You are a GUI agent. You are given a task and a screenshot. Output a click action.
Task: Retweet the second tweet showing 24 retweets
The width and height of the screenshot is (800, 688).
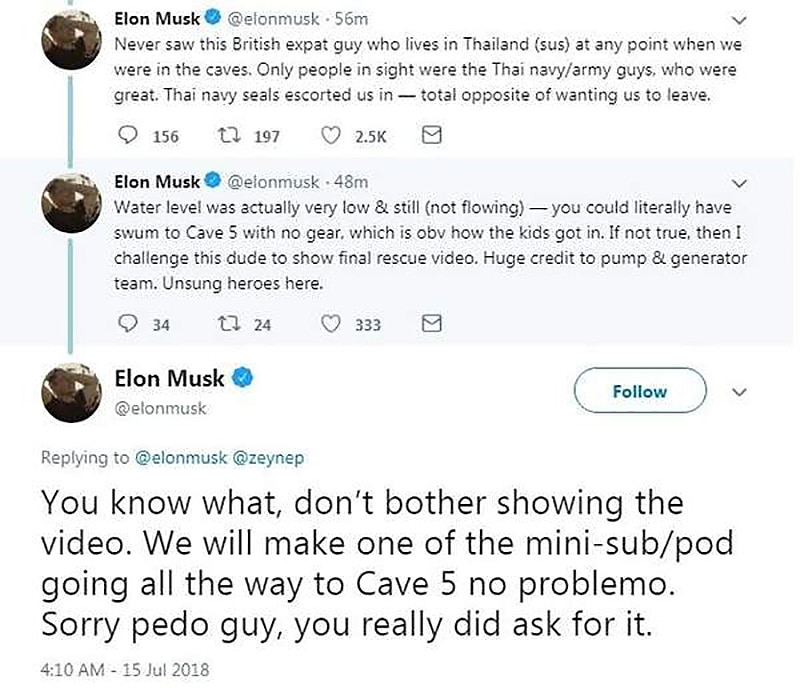[x=230, y=324]
